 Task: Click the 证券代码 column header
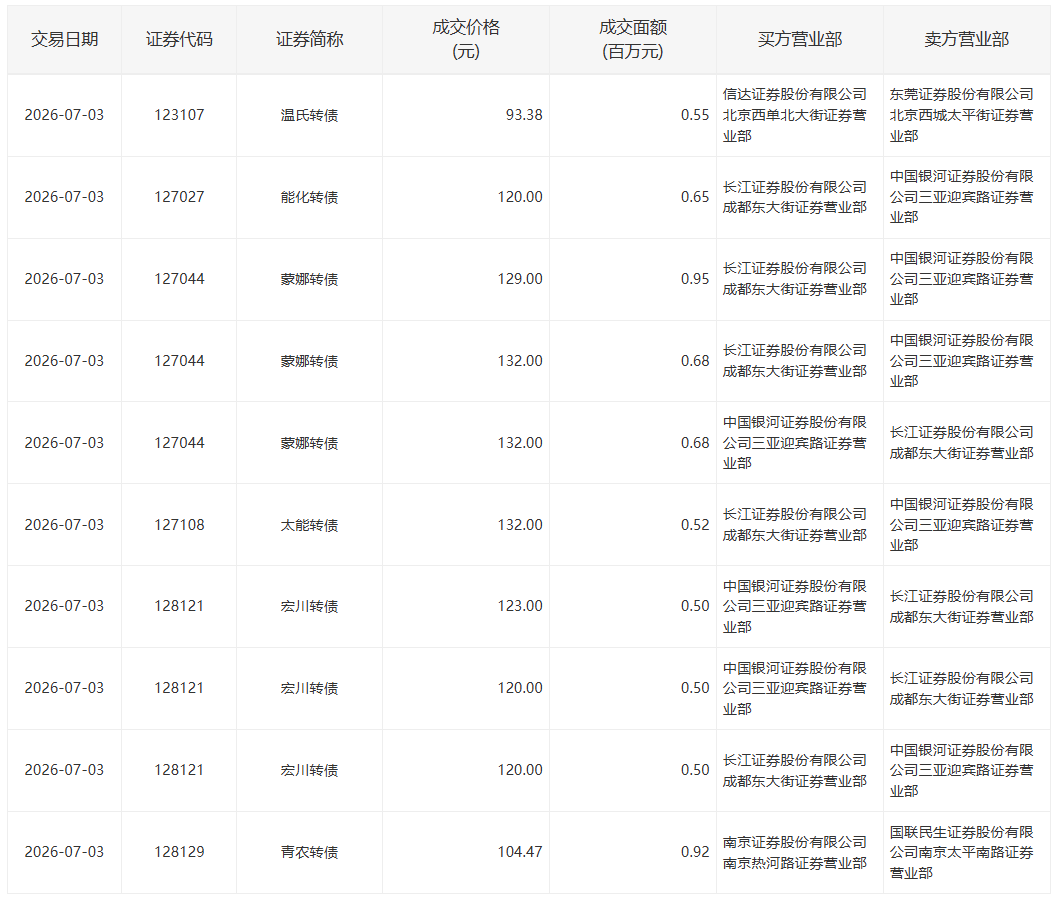pos(179,40)
